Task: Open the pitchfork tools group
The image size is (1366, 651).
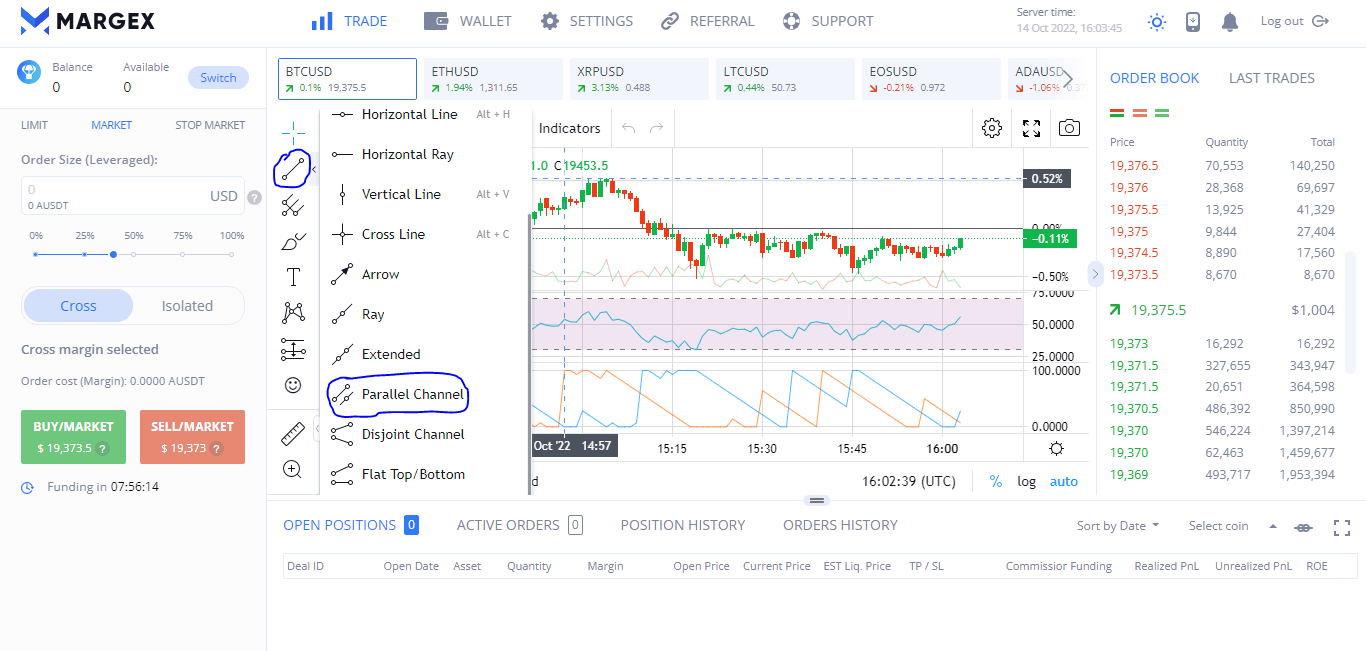Action: click(293, 206)
